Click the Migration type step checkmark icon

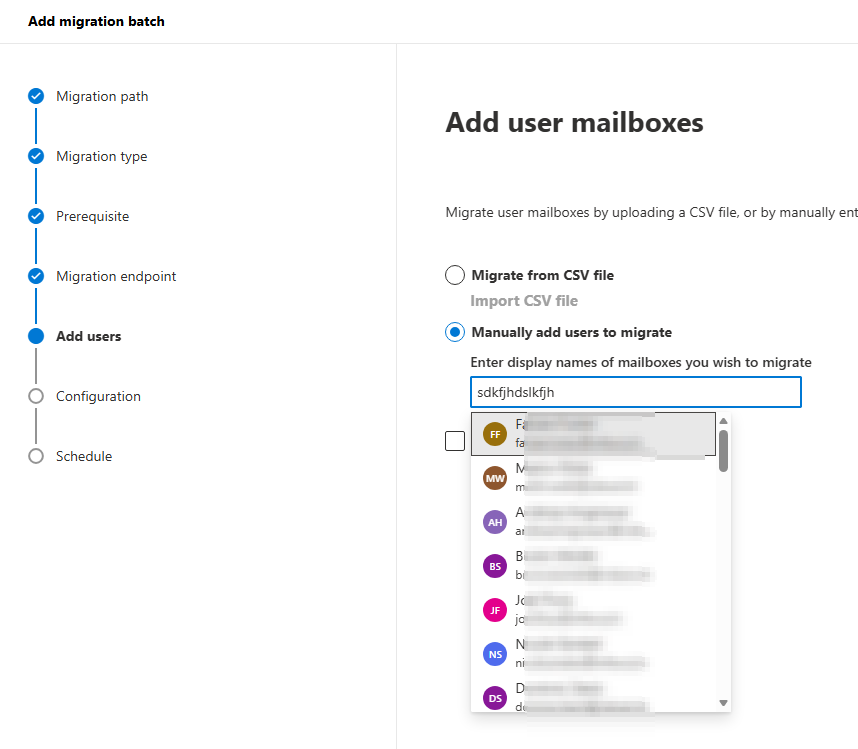click(36, 156)
